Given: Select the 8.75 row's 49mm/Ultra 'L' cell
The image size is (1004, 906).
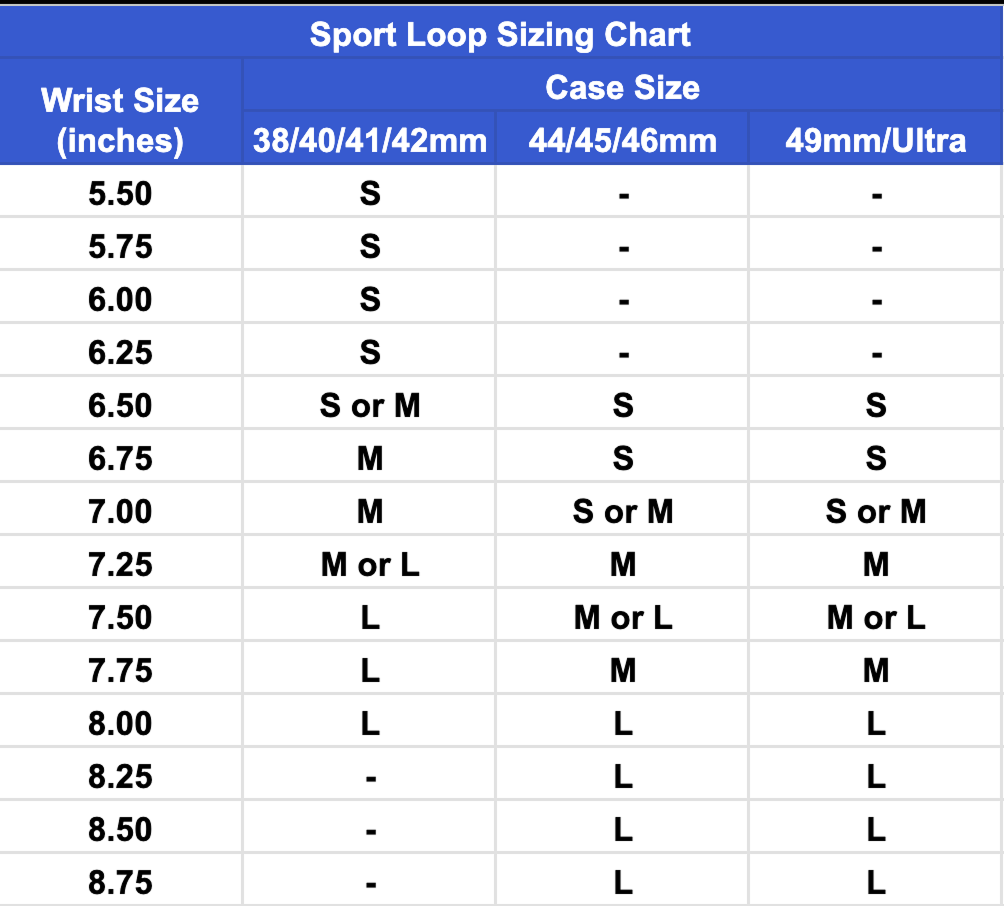Looking at the screenshot, I should pos(875,882).
